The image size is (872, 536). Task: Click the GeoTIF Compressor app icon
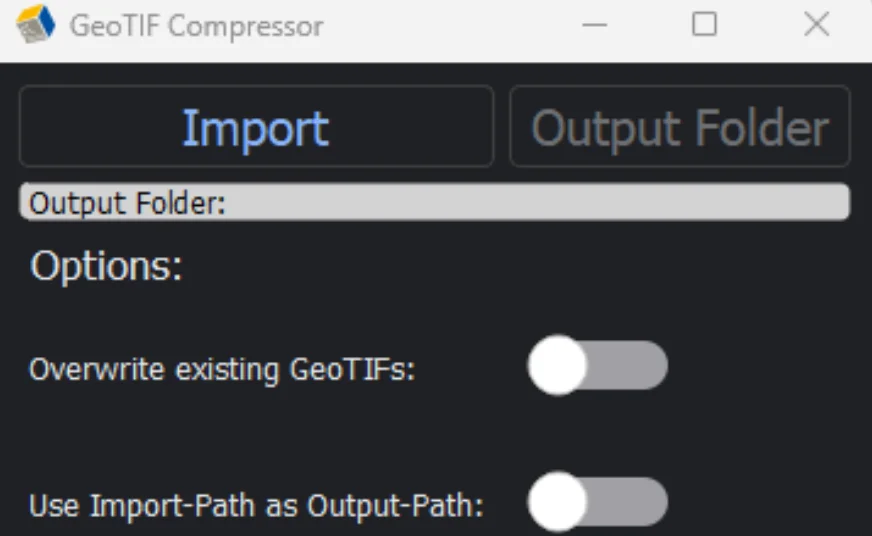click(x=36, y=25)
